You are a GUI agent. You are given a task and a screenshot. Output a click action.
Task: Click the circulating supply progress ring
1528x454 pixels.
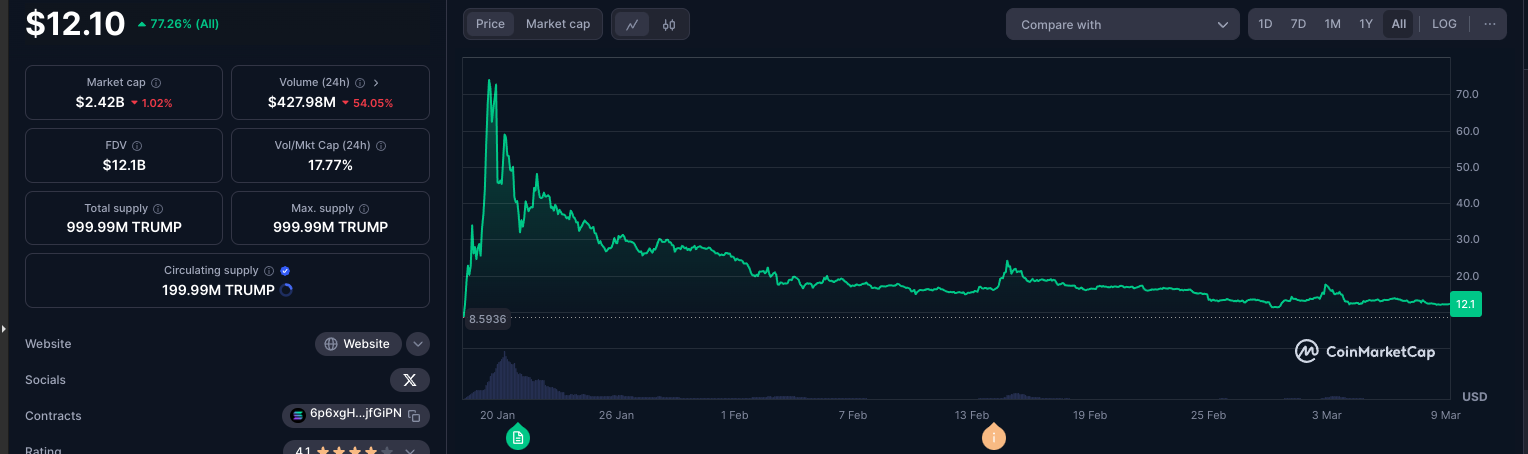(286, 290)
